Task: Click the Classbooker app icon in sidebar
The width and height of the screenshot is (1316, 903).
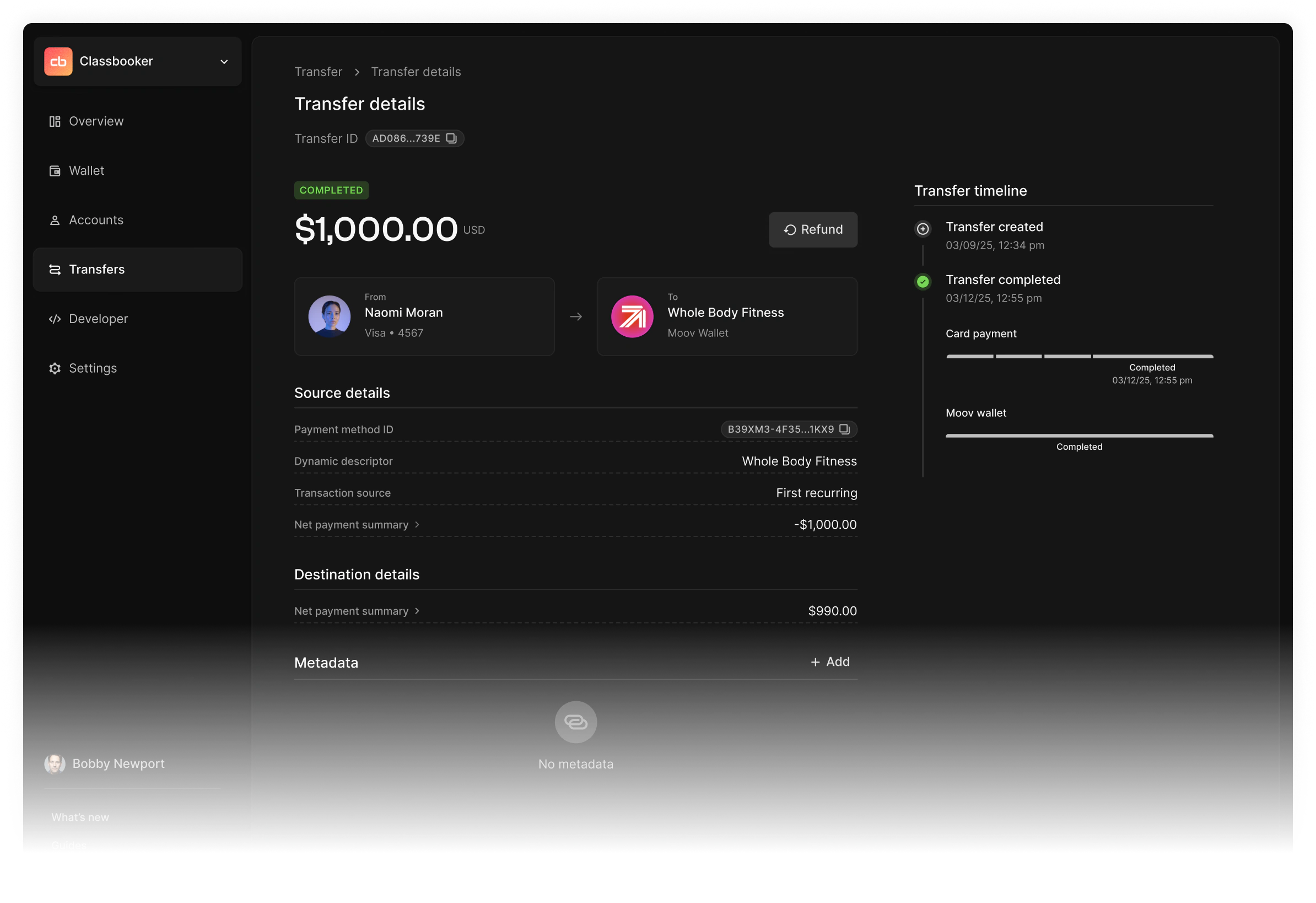Action: tap(58, 62)
